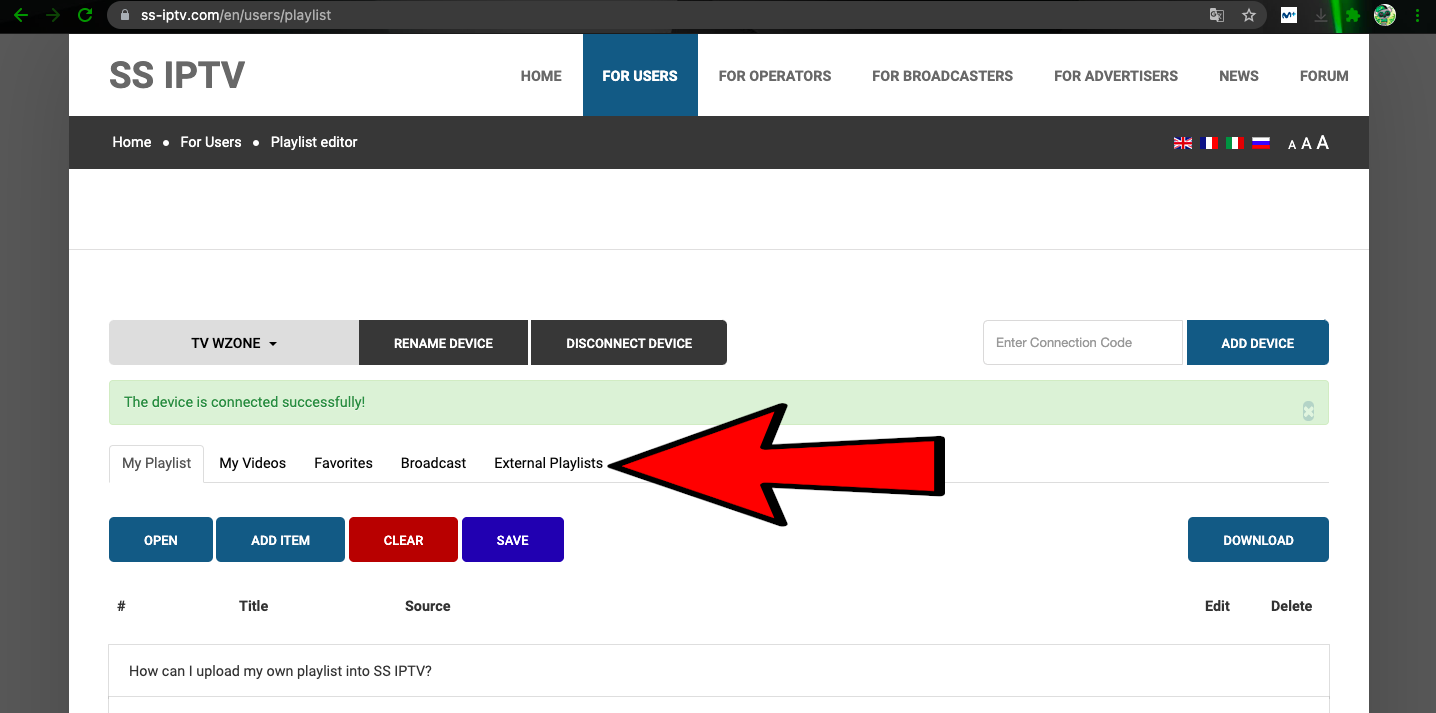
Task: Go to FOR OPERATORS in the top navigation
Action: click(774, 76)
